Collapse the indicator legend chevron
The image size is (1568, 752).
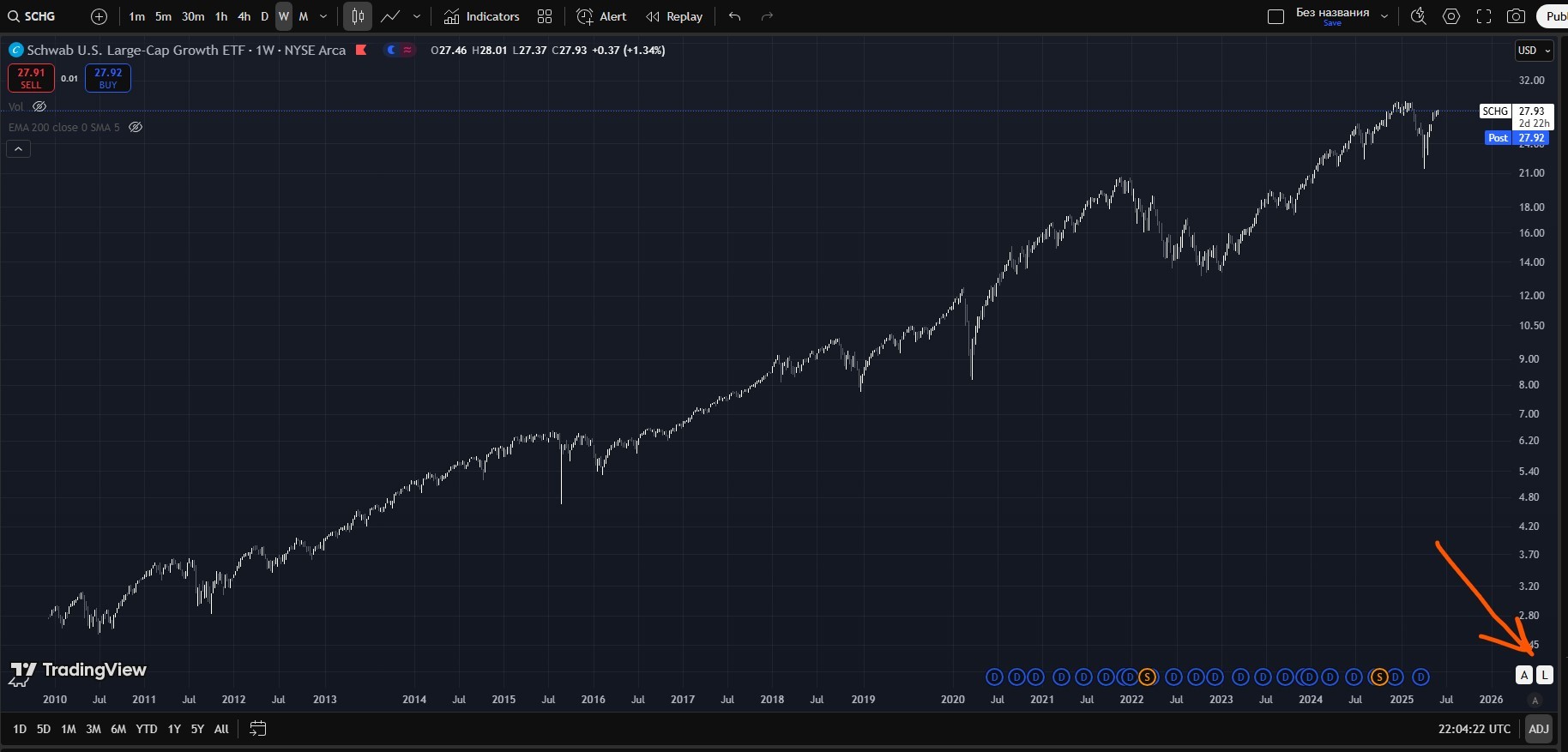click(x=18, y=149)
